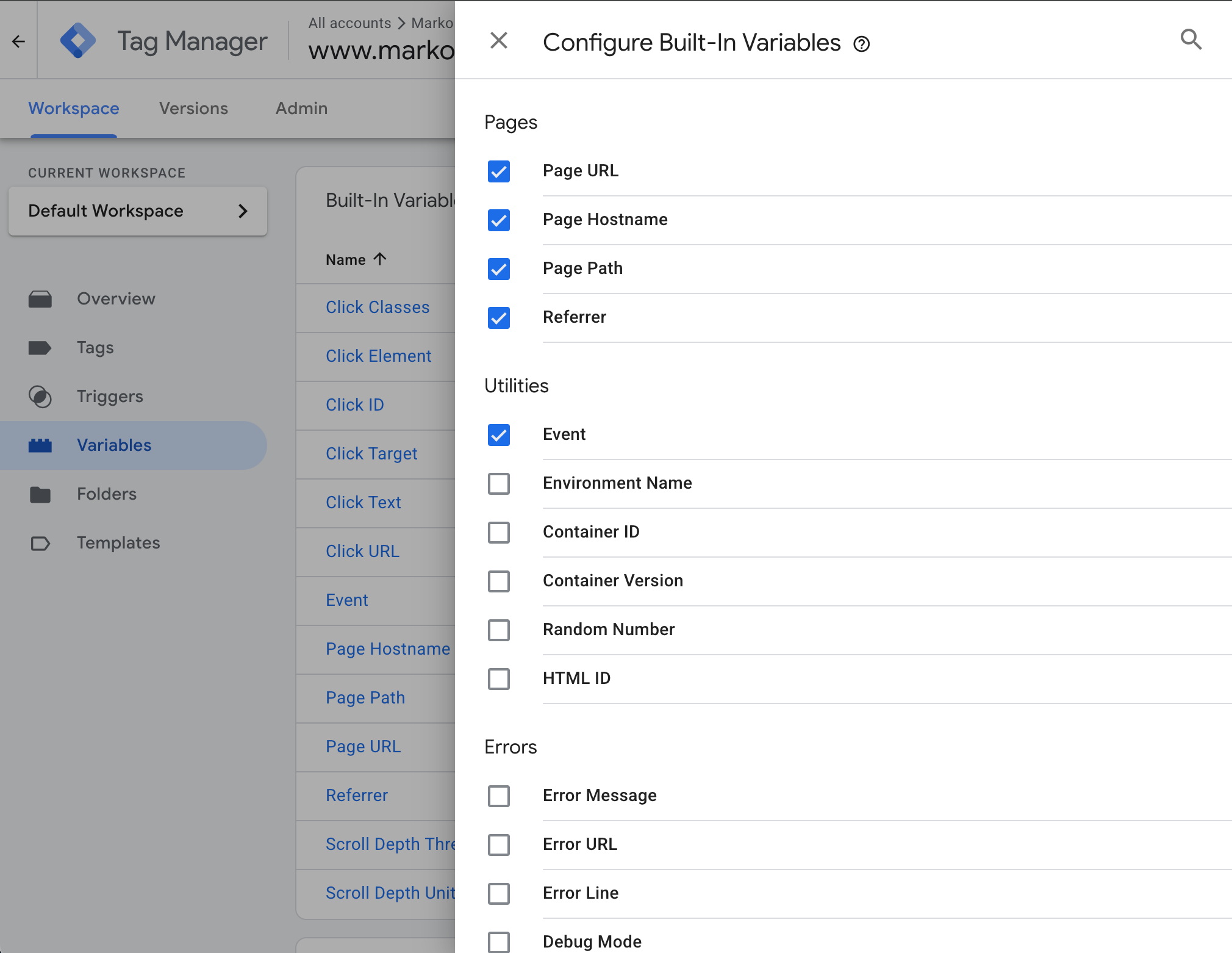This screenshot has width=1232, height=953.
Task: Click the back arrow icon
Action: point(18,41)
